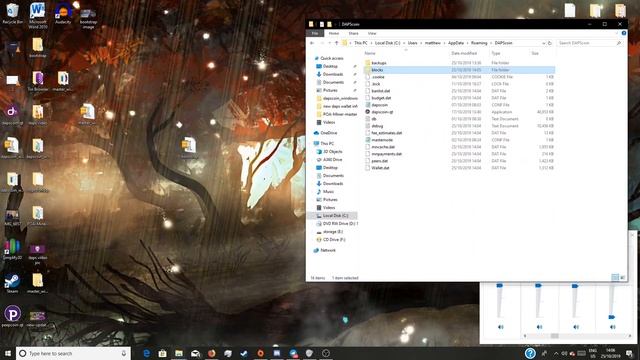This screenshot has height=360, width=640.
Task: Click the Up one level arrow
Action: point(337,43)
